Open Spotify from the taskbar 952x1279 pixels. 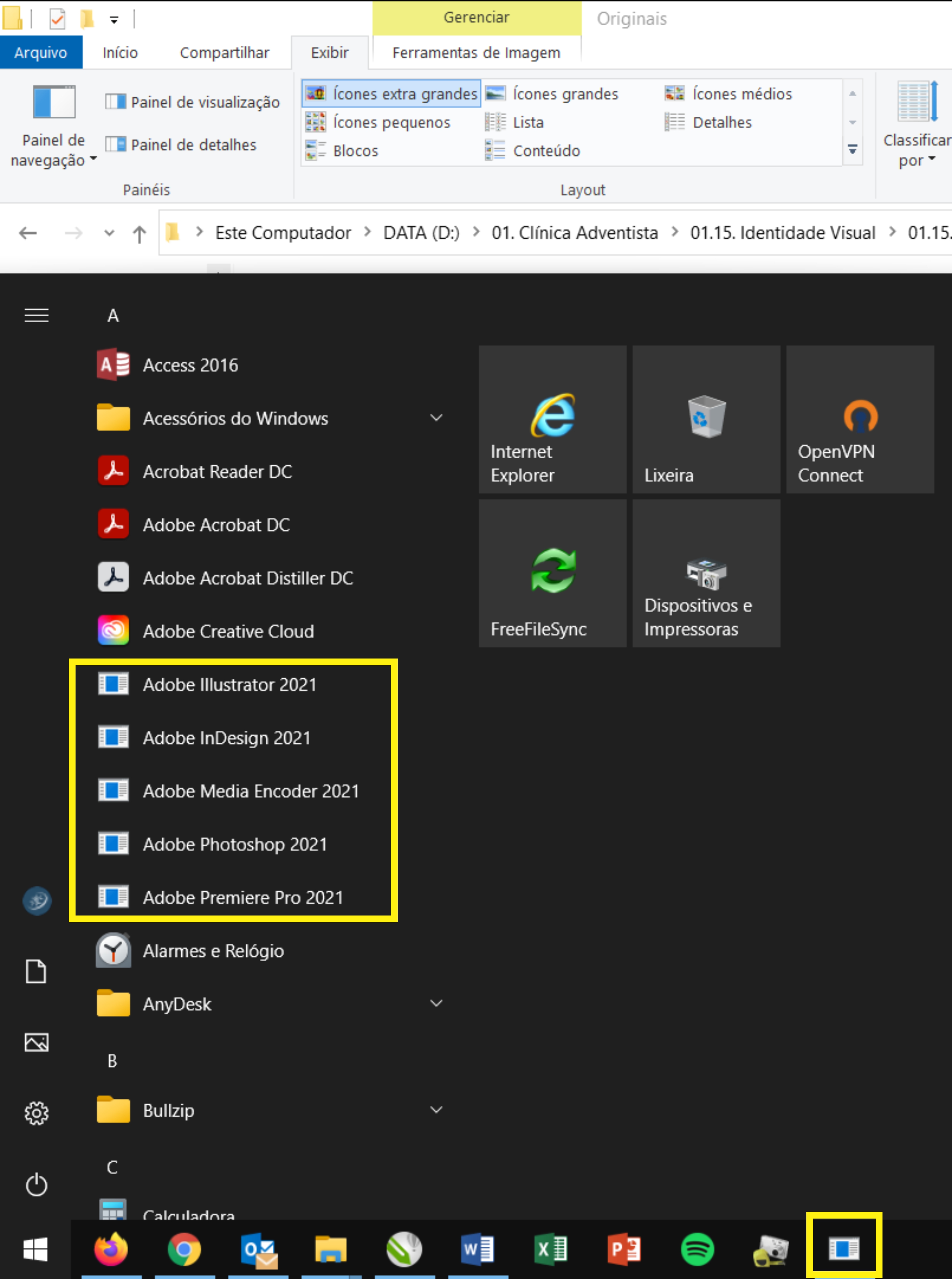coord(697,1249)
